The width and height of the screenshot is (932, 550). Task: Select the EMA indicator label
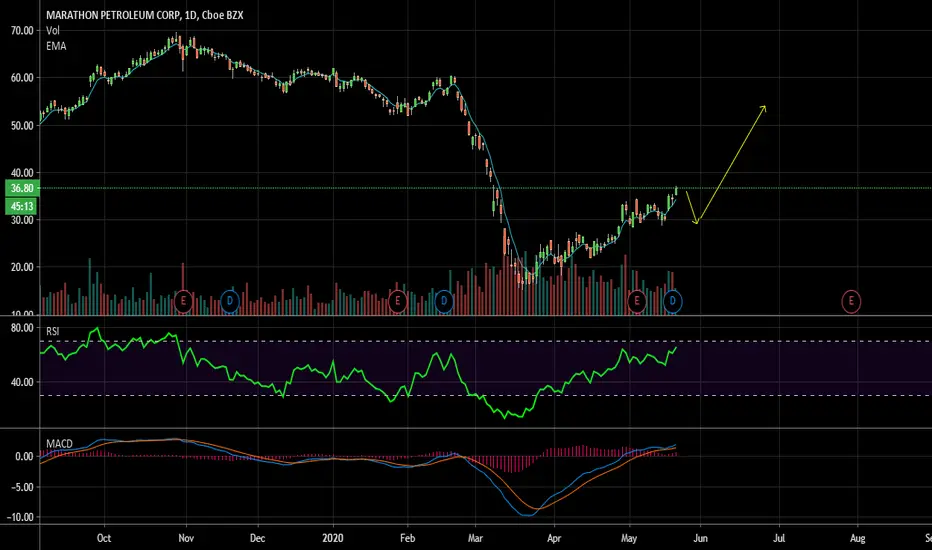coord(56,46)
